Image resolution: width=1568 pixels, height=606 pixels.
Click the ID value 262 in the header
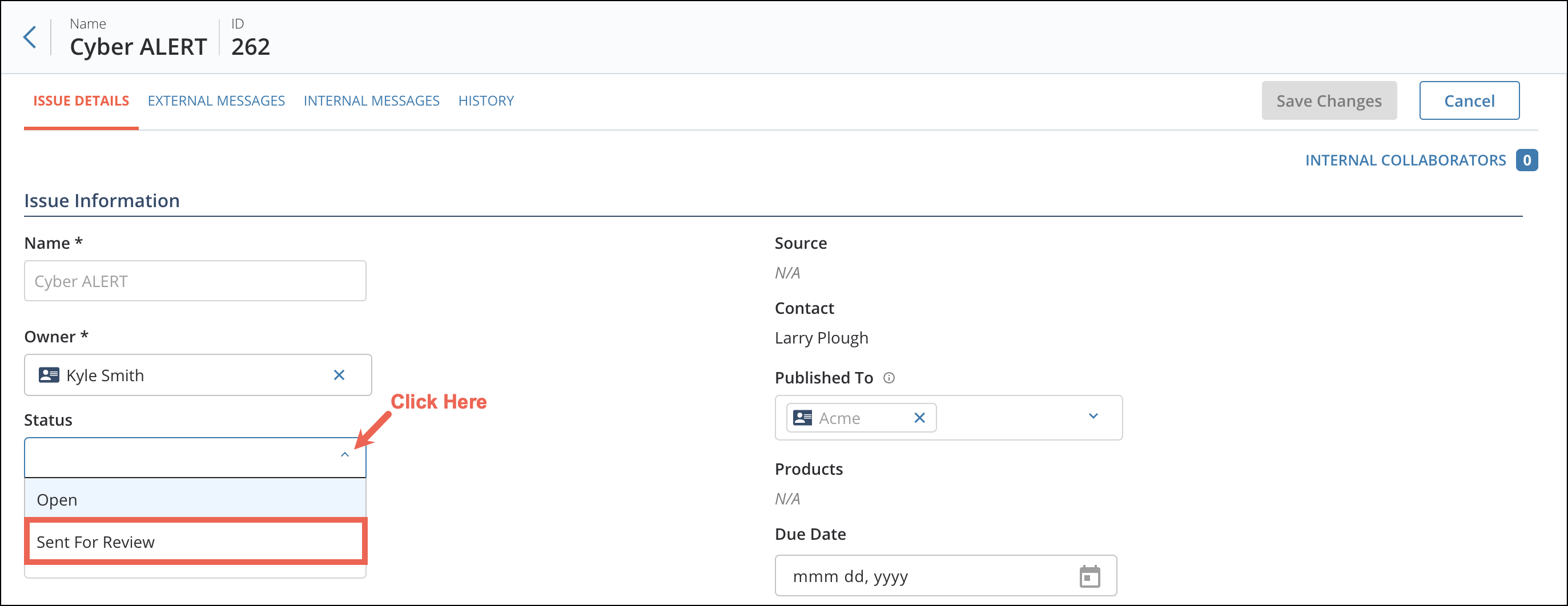[250, 47]
